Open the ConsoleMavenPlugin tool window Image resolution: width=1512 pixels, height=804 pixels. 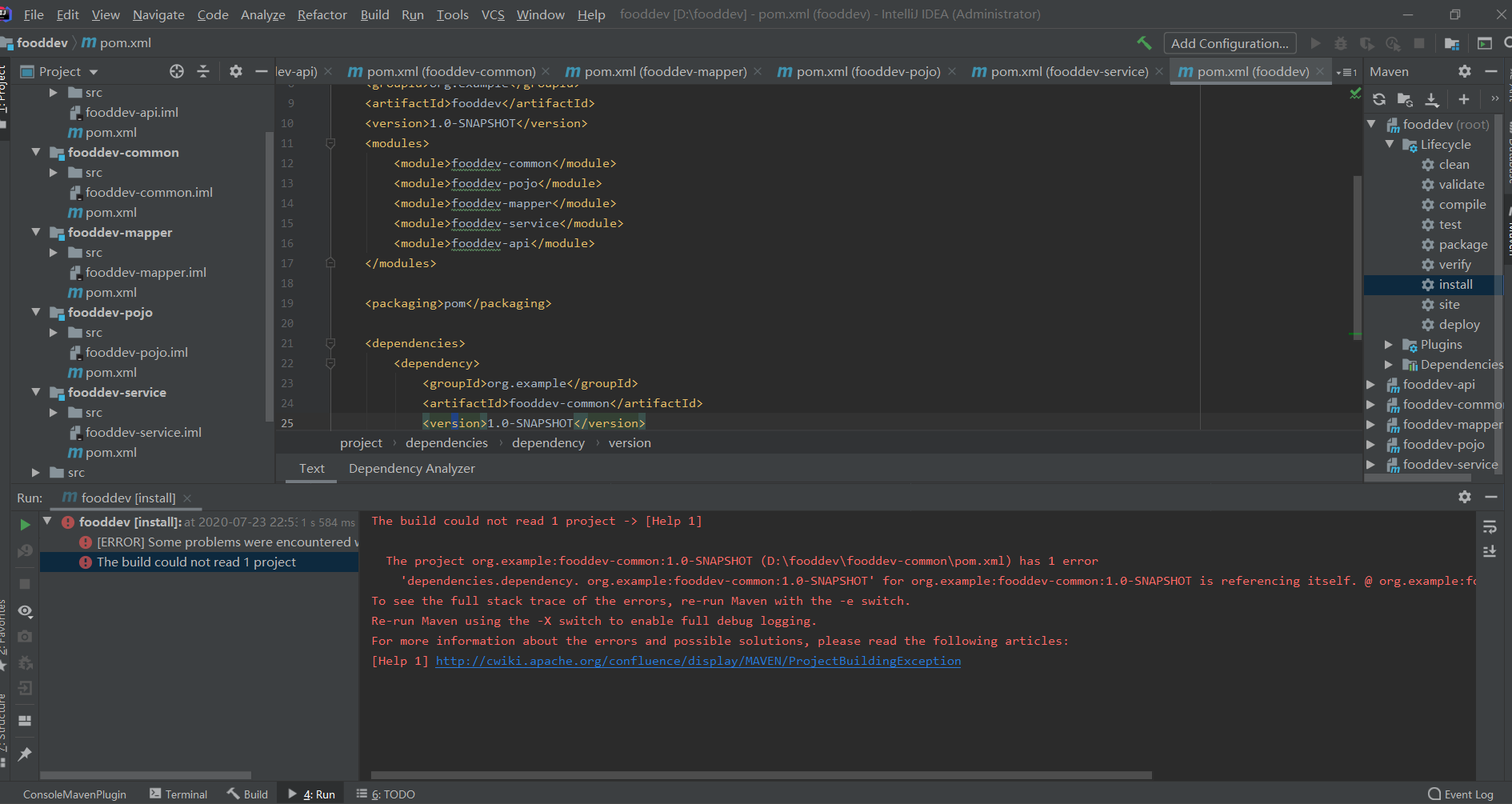pos(74,794)
